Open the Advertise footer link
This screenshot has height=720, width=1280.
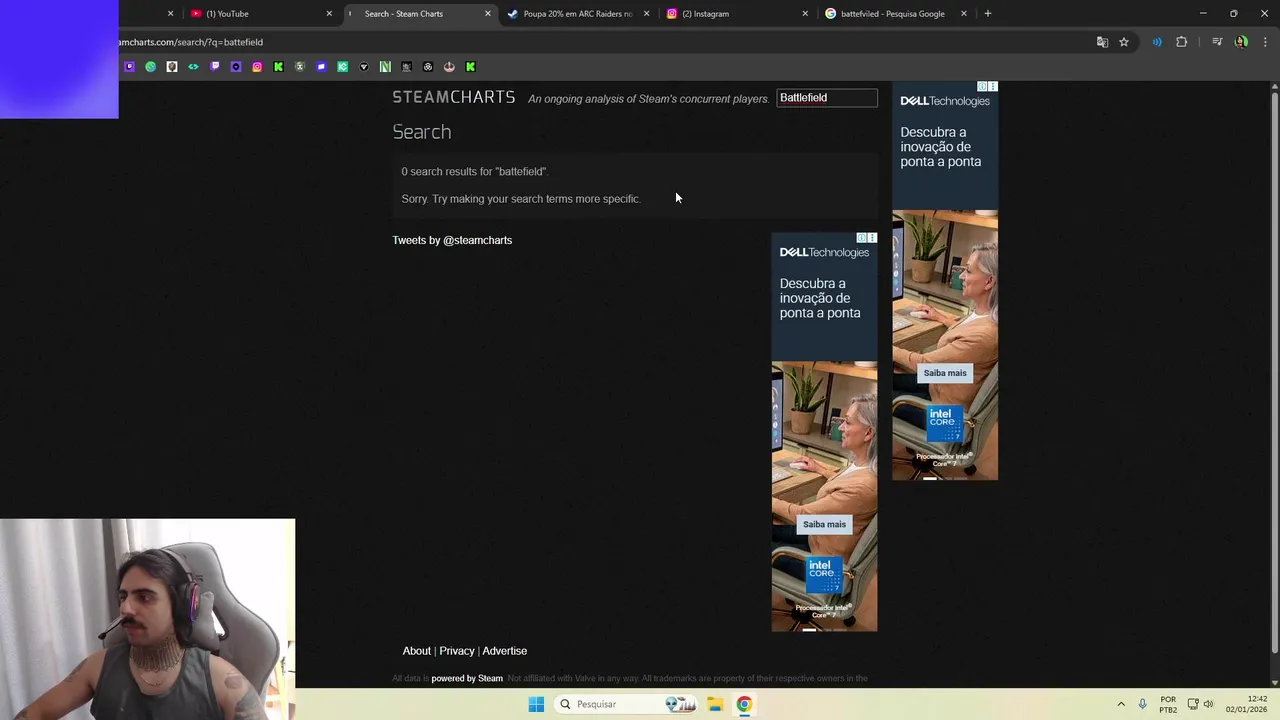(x=504, y=651)
